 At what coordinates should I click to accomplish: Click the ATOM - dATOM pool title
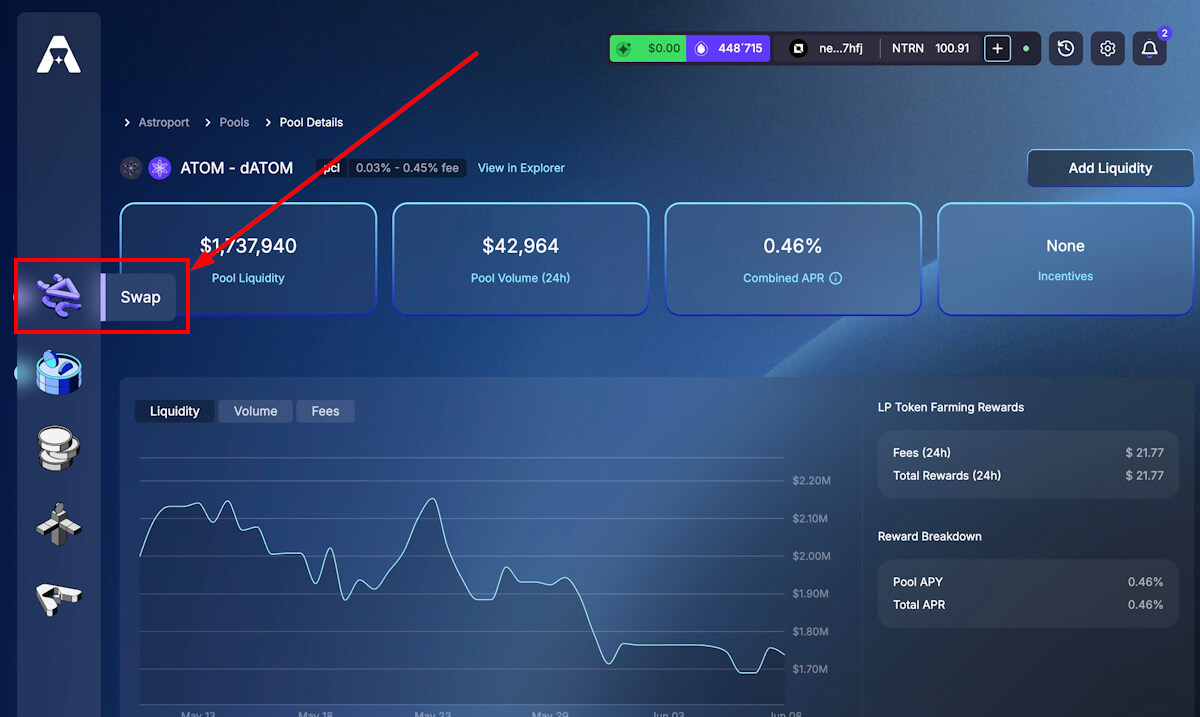pos(236,168)
